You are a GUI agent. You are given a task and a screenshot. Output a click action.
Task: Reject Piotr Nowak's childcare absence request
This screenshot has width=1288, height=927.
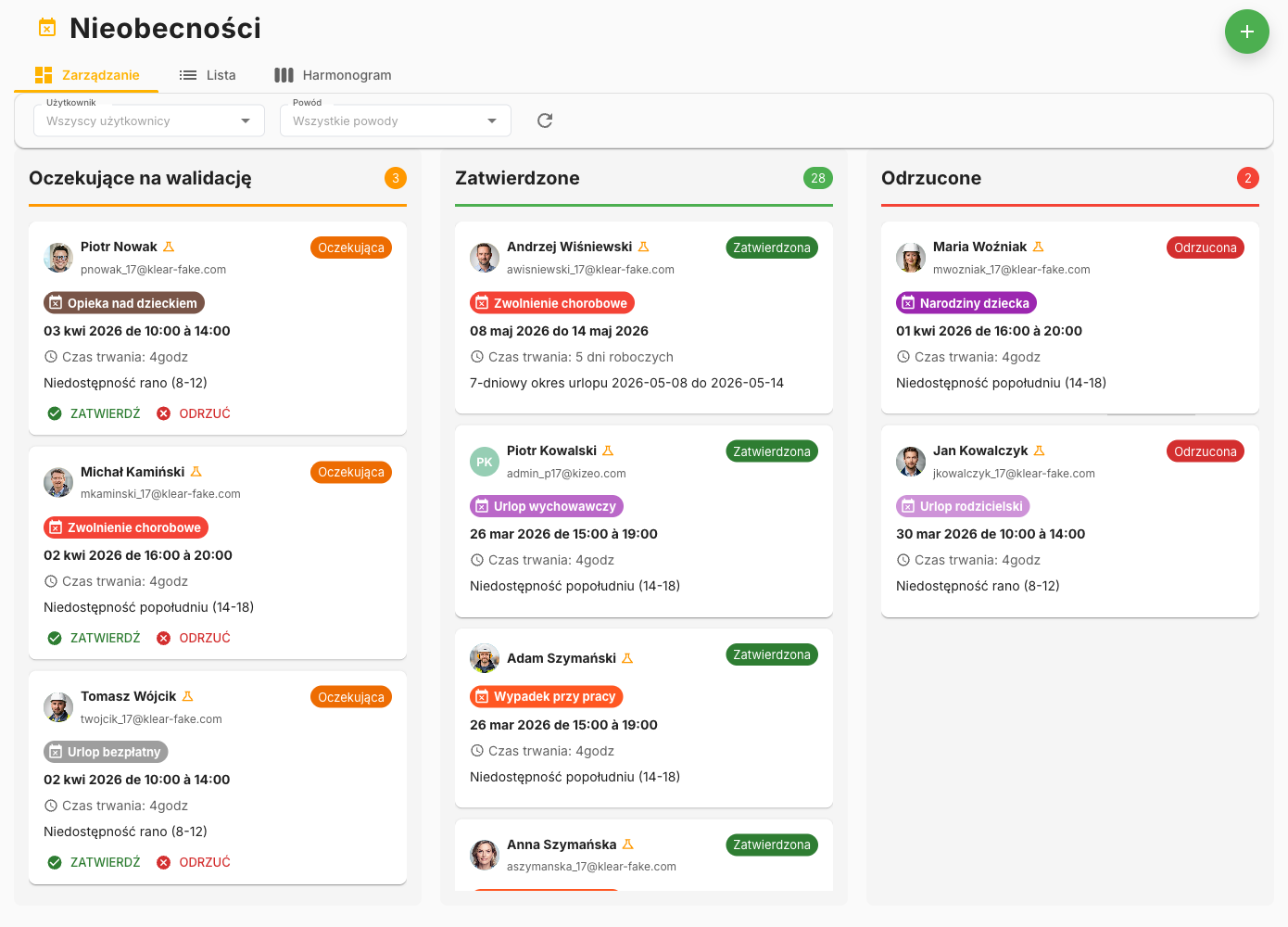tap(194, 413)
